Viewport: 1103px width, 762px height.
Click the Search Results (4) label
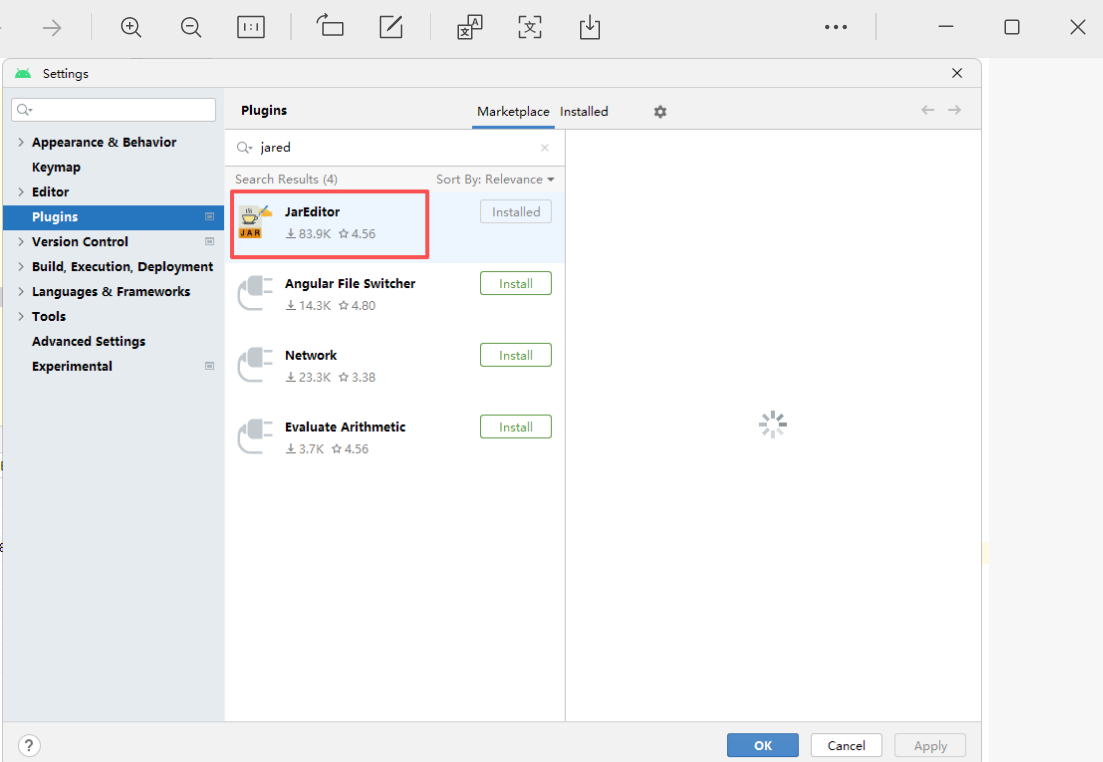pos(286,179)
